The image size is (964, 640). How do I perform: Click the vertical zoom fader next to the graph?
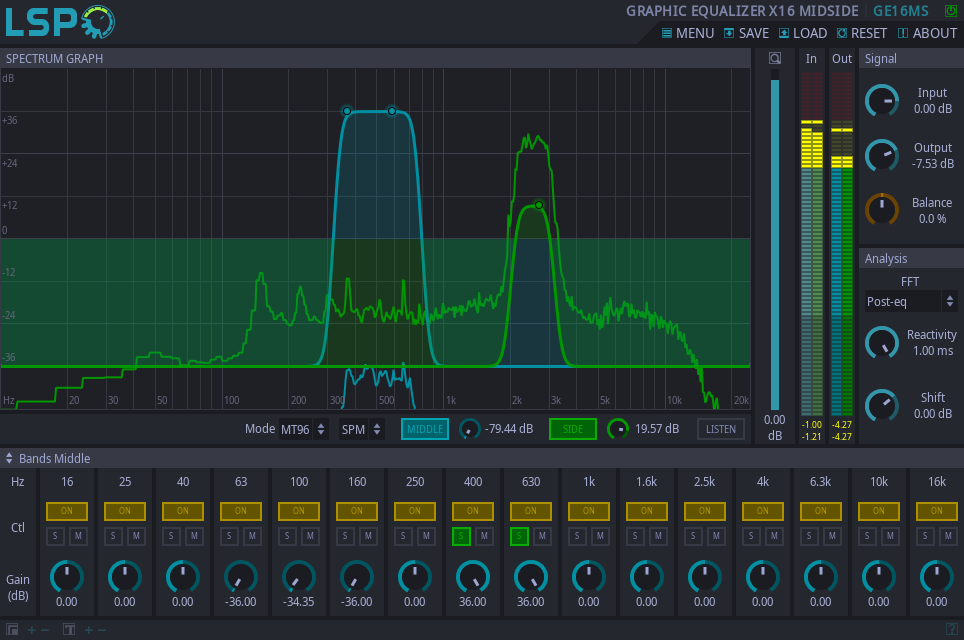(x=775, y=240)
